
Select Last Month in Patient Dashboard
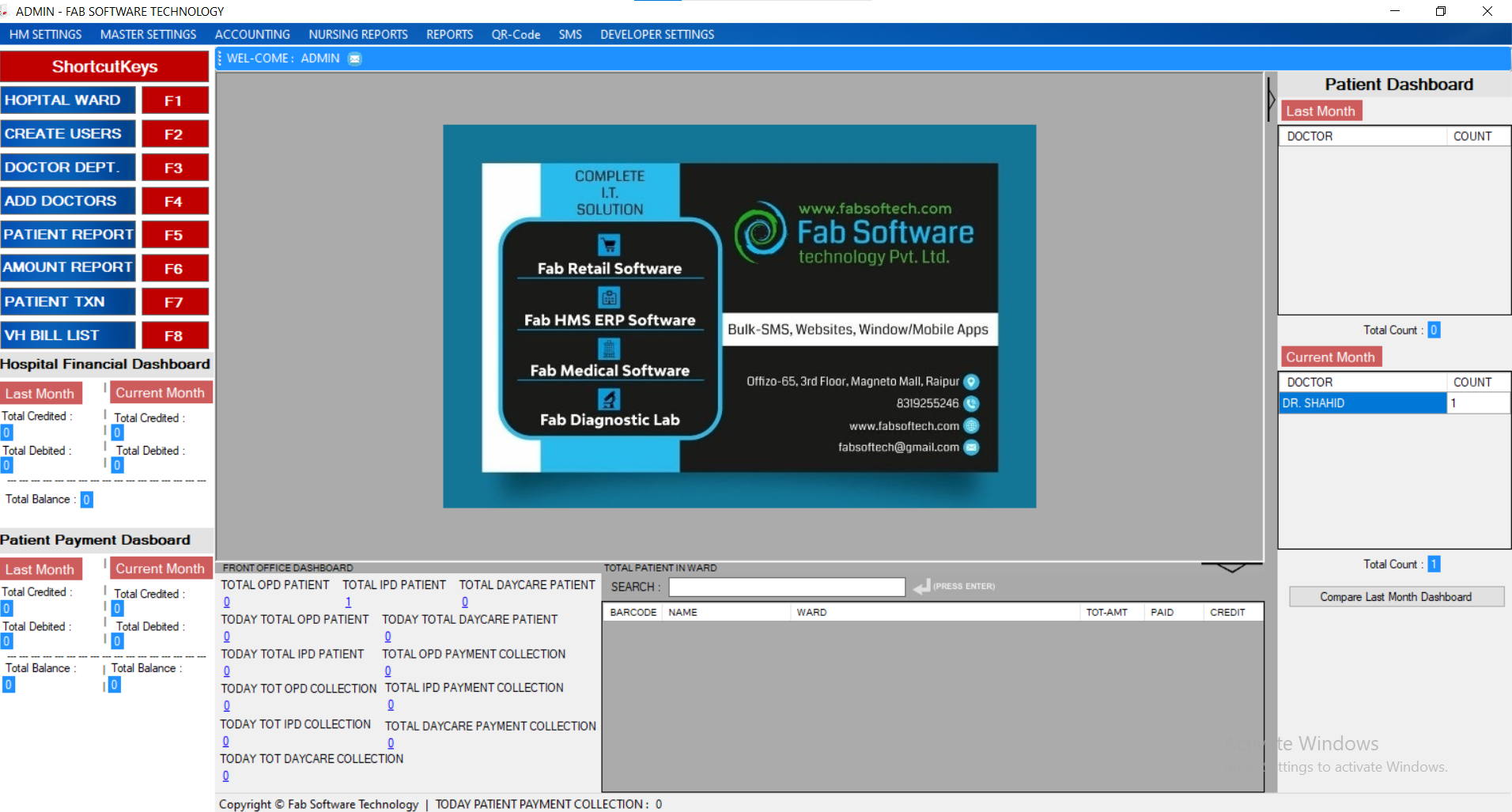1321,111
